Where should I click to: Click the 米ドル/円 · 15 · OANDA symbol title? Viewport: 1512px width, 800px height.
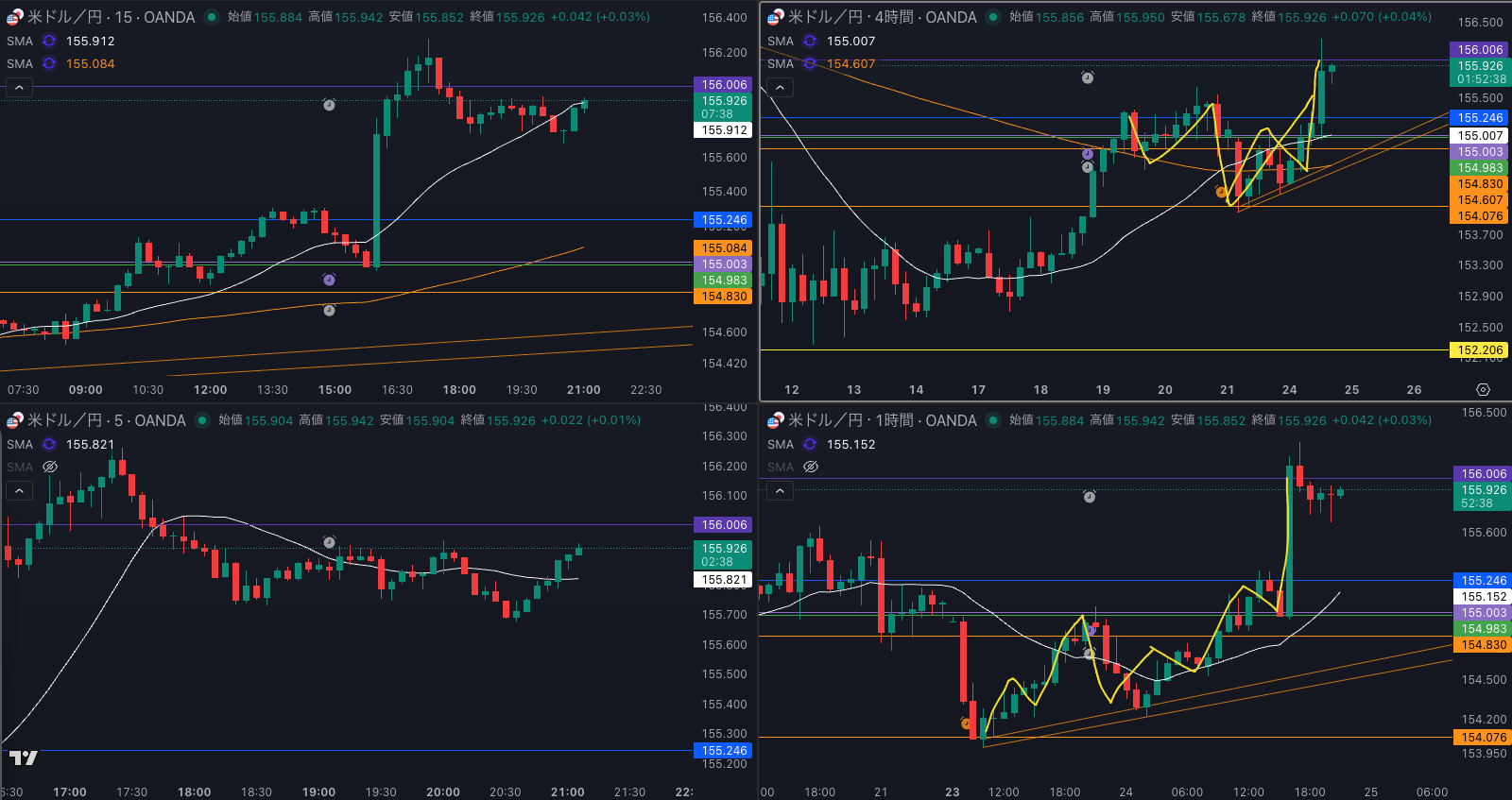111,17
